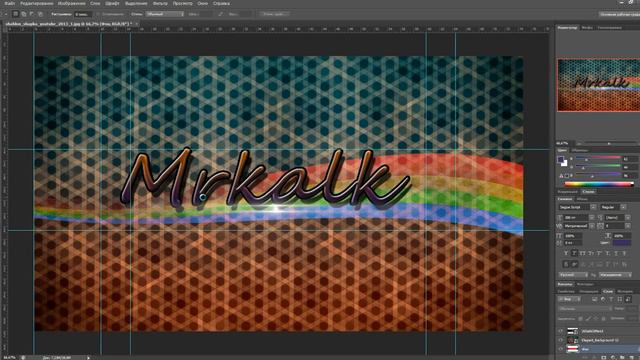Click the Navigator preview thumbnail

599,85
